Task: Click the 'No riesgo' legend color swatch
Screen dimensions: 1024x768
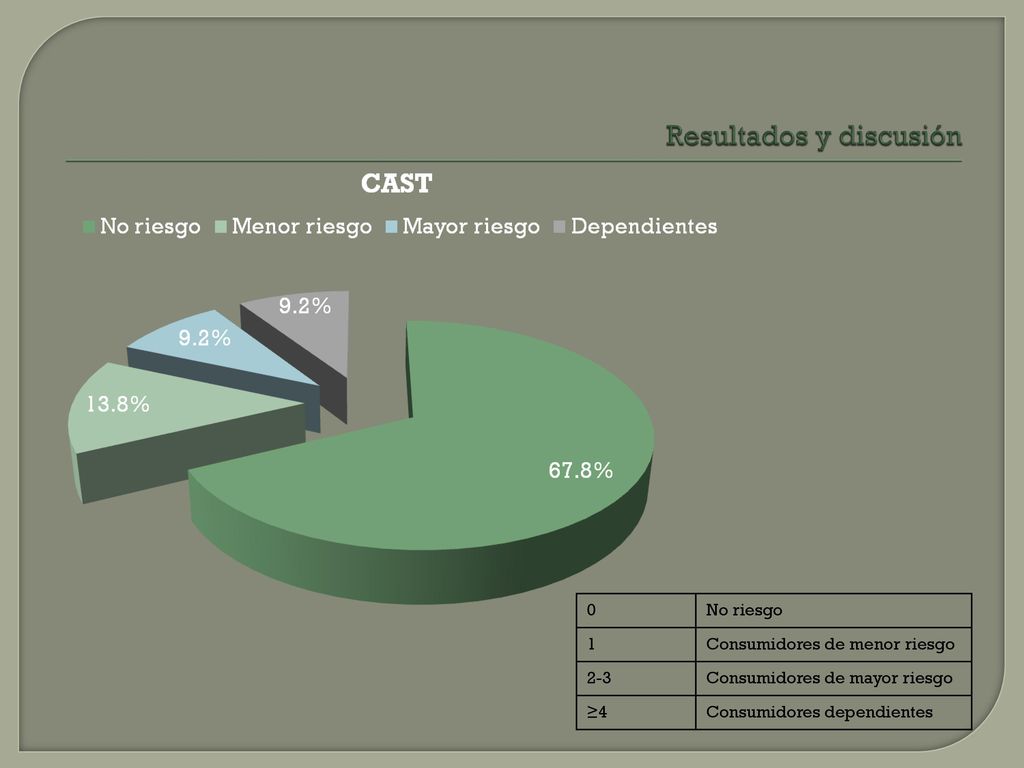Action: pyautogui.click(x=89, y=227)
